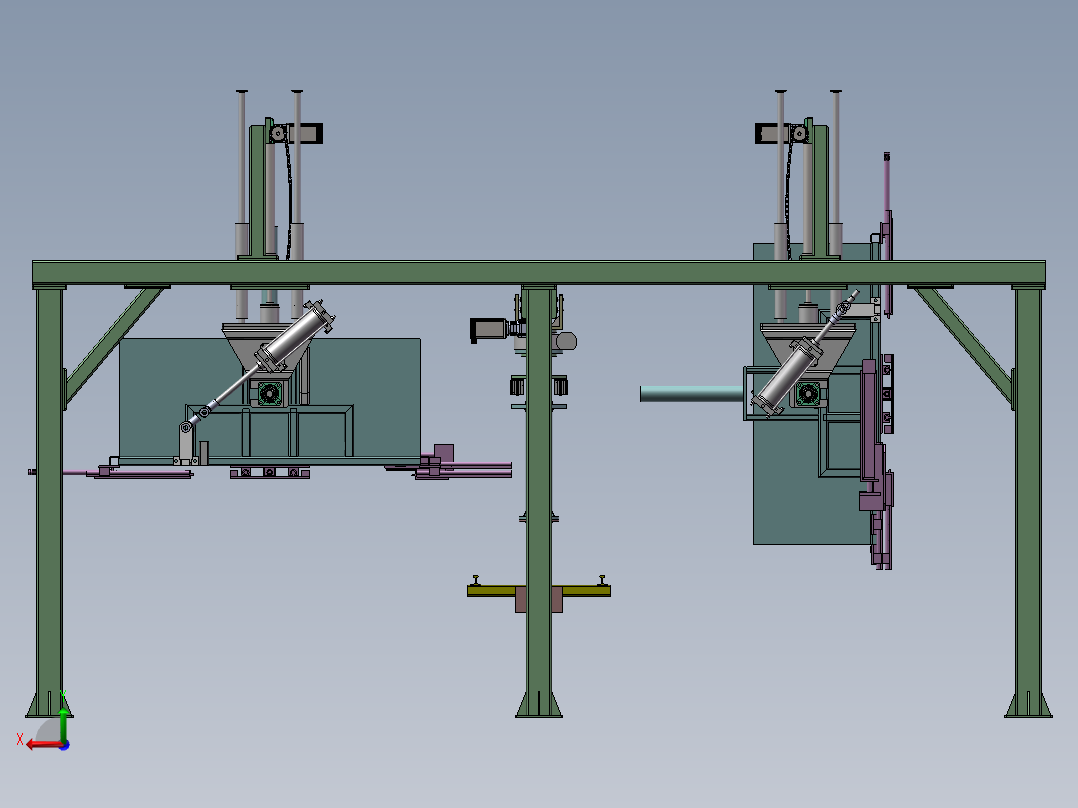Image resolution: width=1078 pixels, height=808 pixels.
Task: Select the black motor atop right tower
Action: [771, 133]
